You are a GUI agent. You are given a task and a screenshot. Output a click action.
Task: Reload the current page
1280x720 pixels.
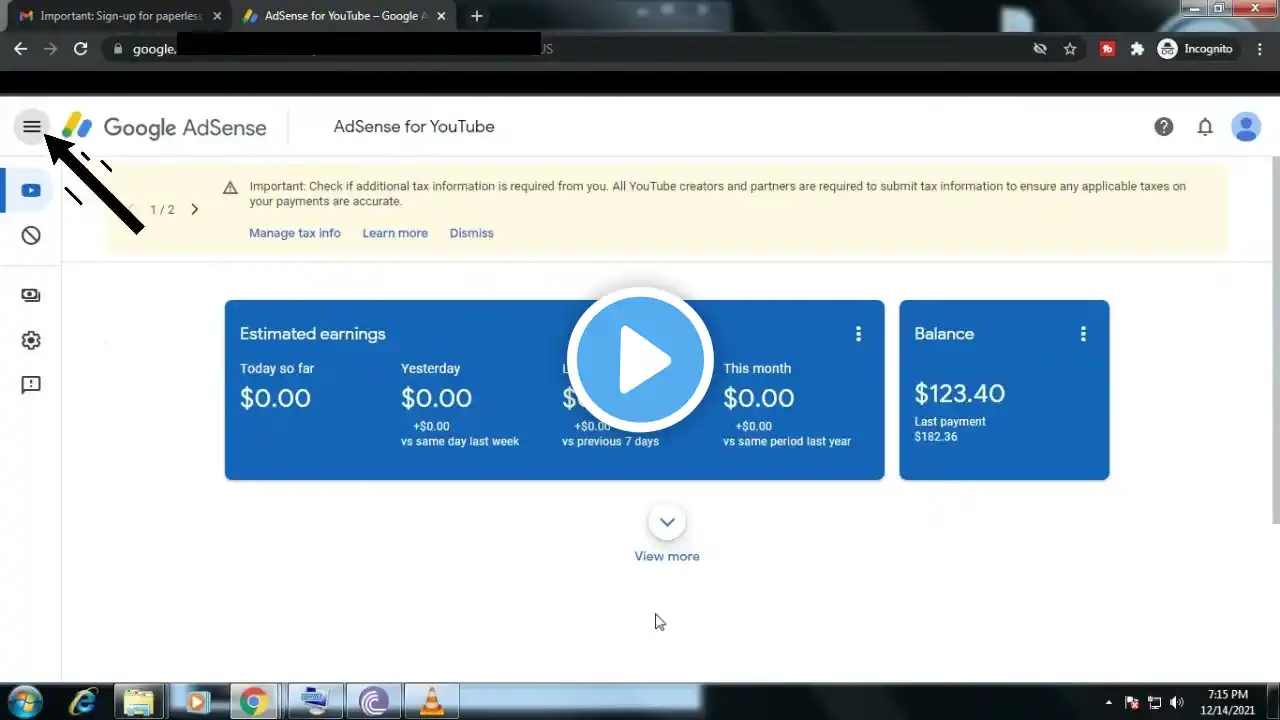point(81,49)
